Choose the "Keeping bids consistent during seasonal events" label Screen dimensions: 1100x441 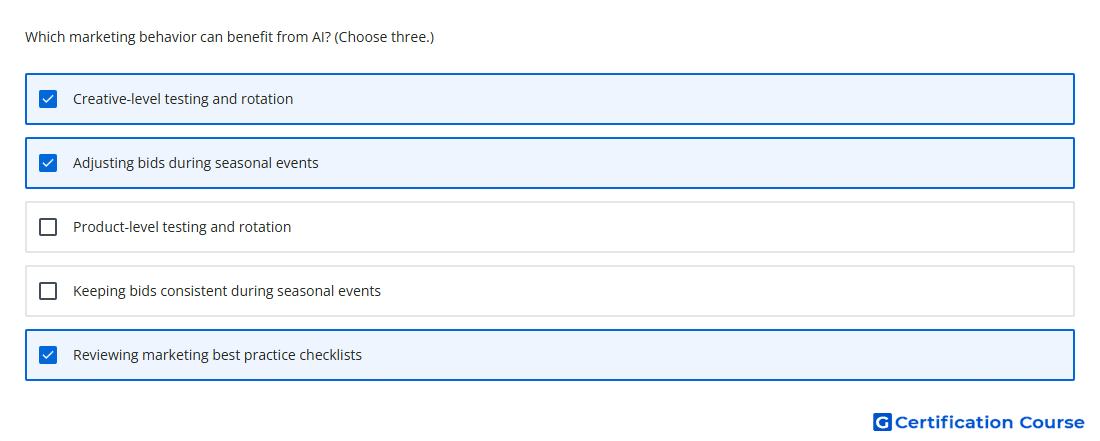pyautogui.click(x=227, y=291)
